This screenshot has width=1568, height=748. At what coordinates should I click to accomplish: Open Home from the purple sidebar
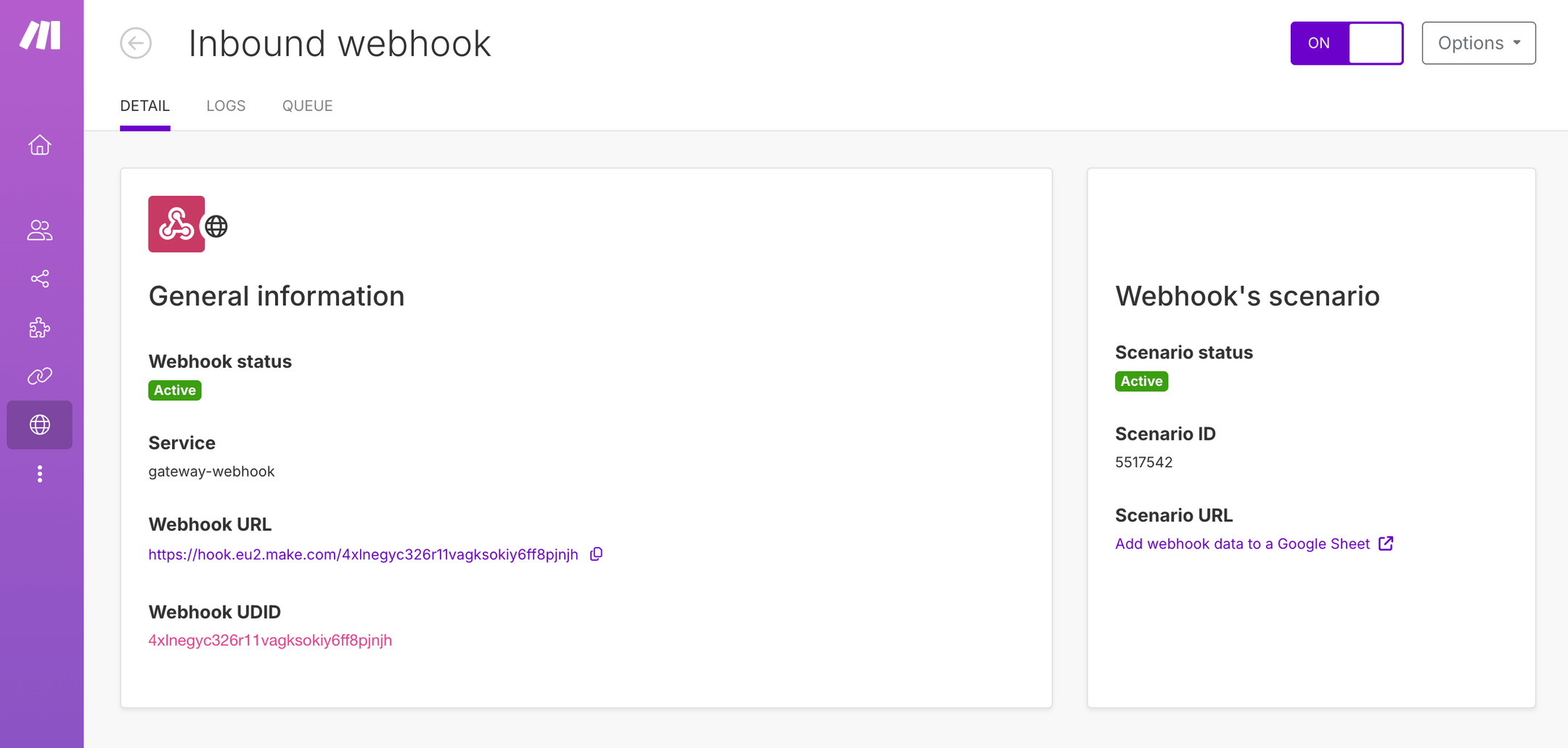40,145
